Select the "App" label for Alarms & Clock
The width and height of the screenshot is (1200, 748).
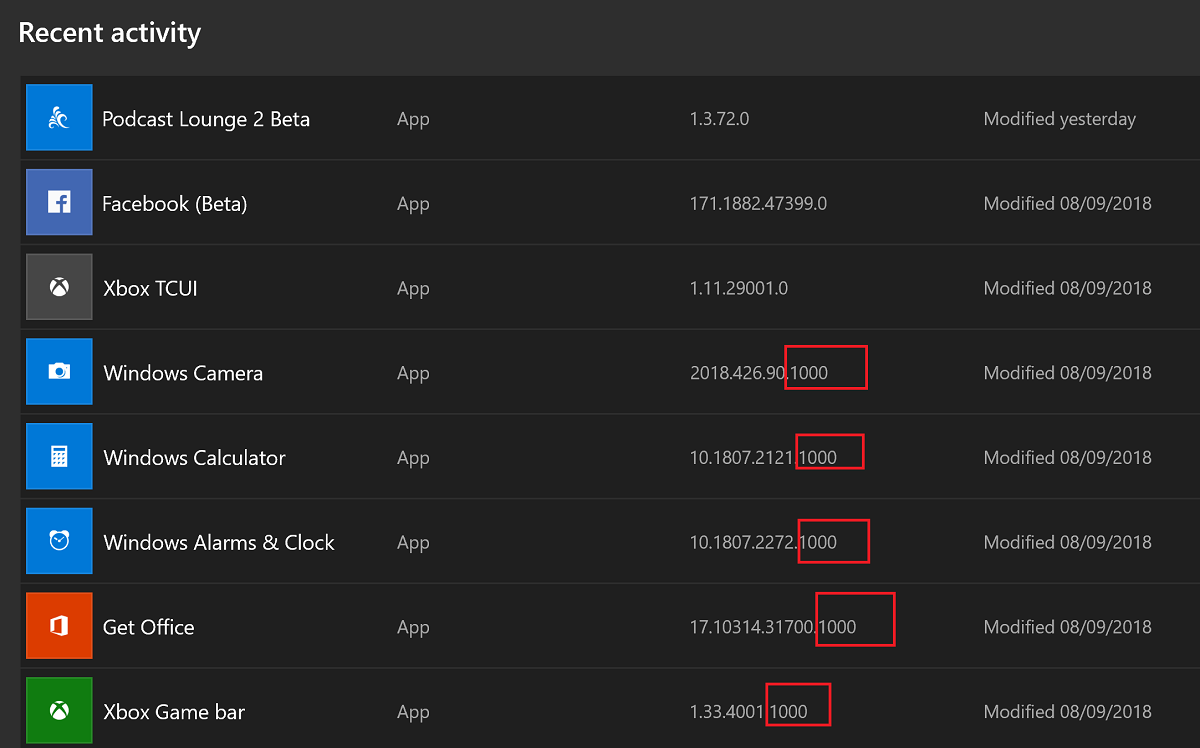[413, 544]
